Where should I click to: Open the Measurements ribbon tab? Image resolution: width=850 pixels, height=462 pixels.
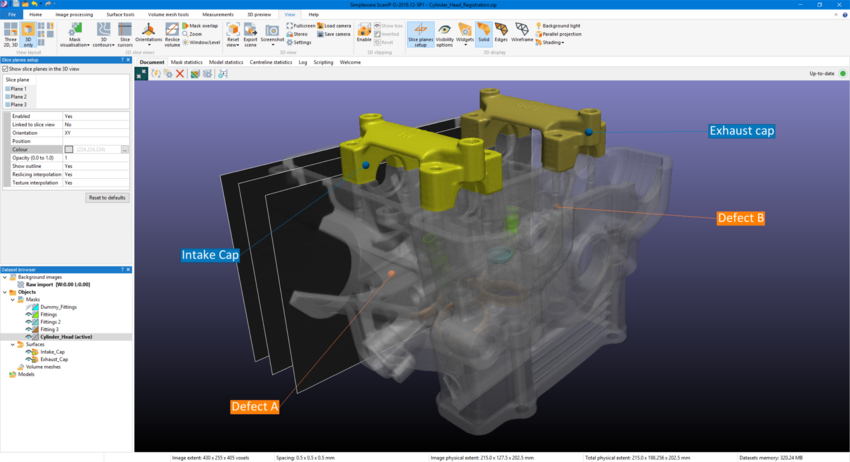217,15
